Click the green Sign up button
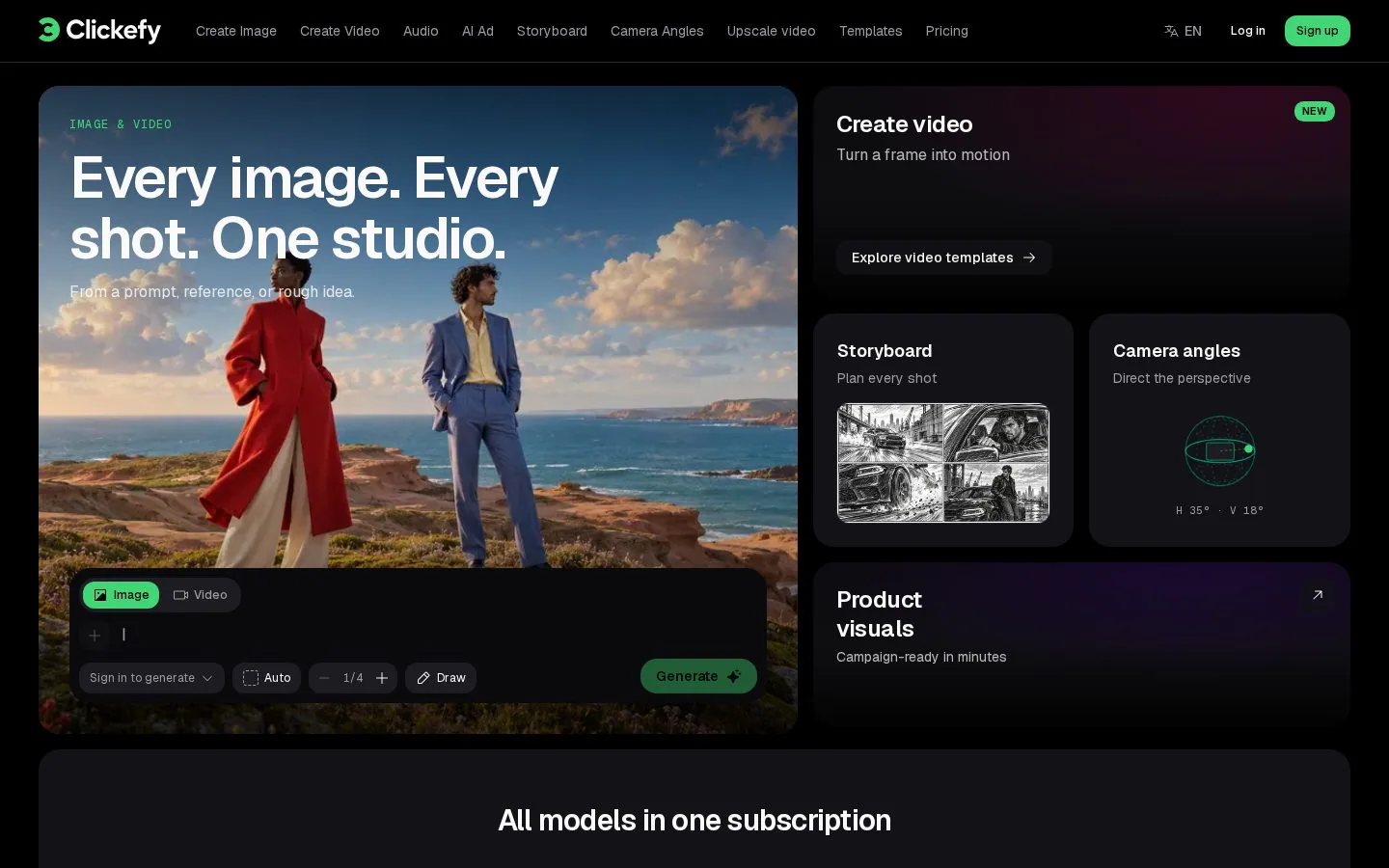 1317,31
